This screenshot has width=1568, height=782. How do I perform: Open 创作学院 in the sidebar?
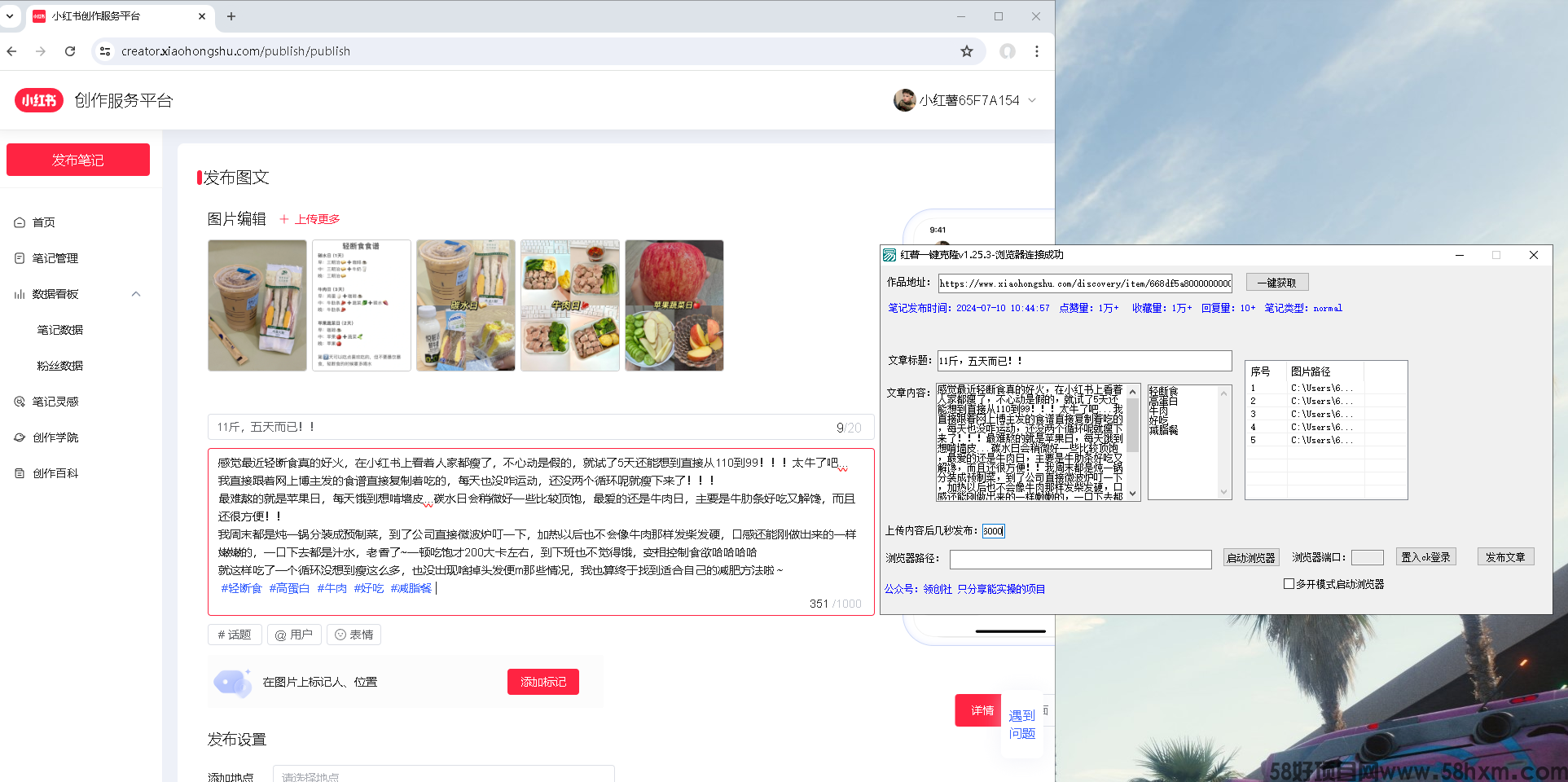point(55,437)
